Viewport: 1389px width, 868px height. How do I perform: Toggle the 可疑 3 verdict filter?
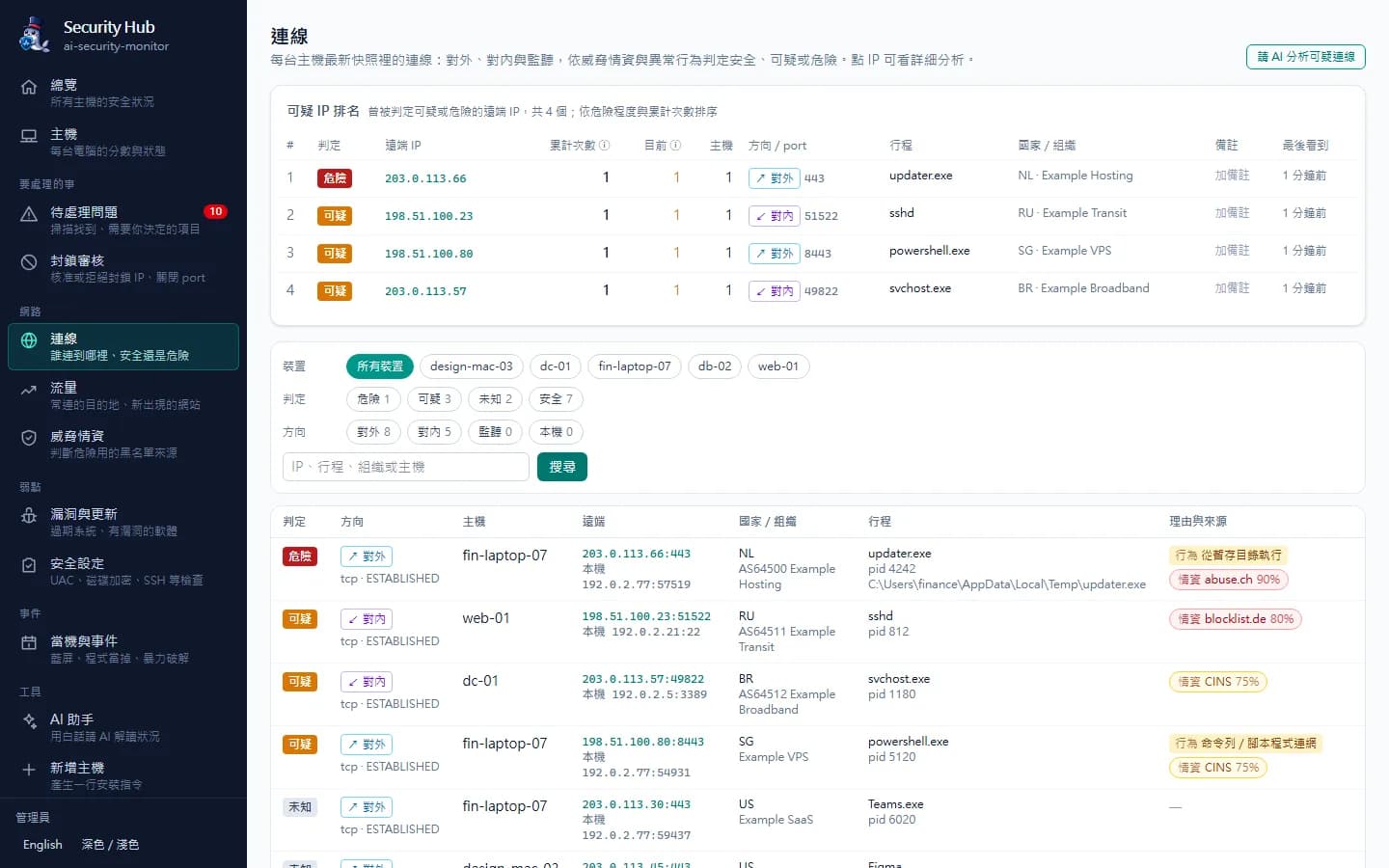(434, 399)
